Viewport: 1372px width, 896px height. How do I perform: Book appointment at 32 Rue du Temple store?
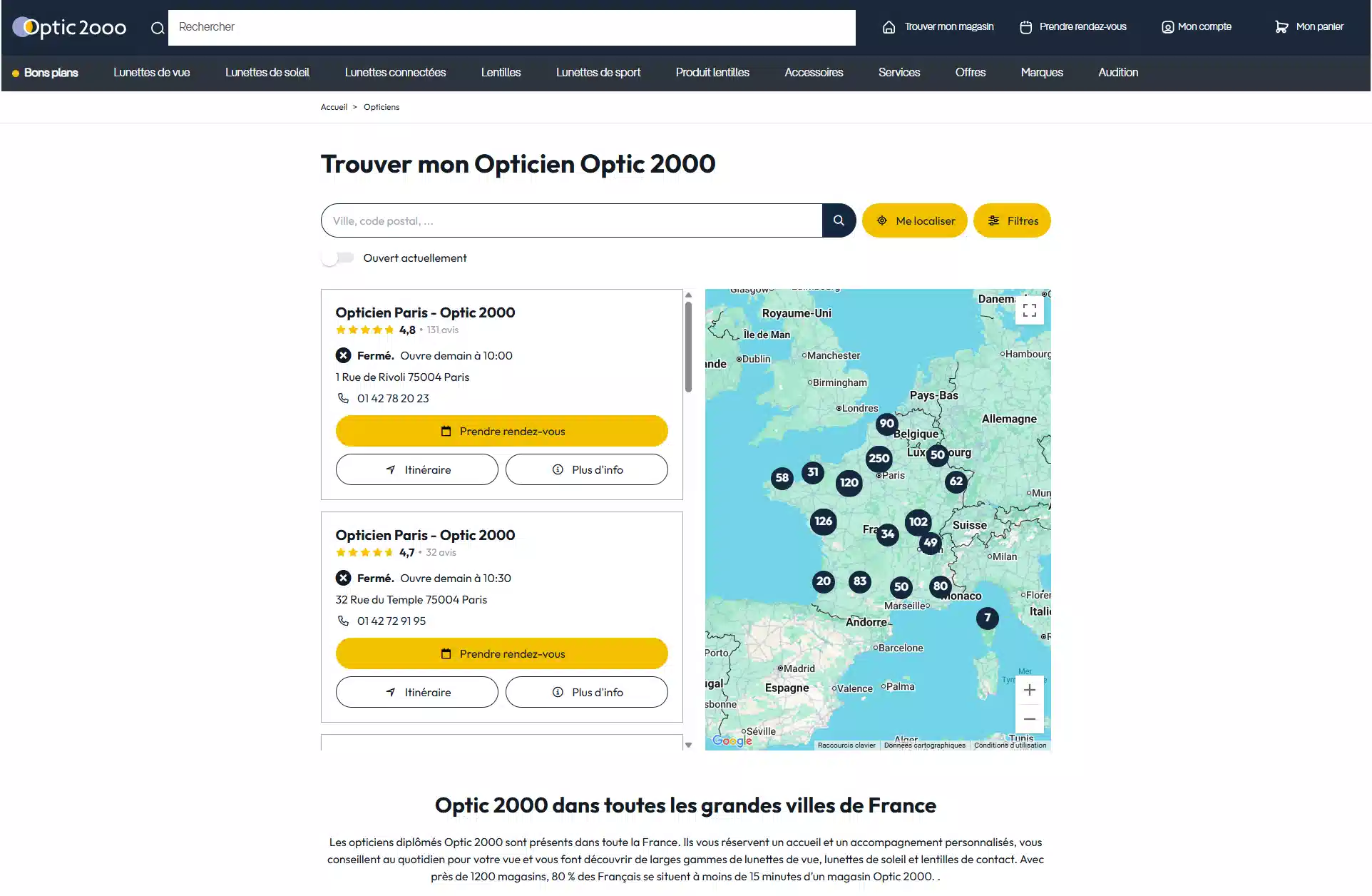(502, 653)
